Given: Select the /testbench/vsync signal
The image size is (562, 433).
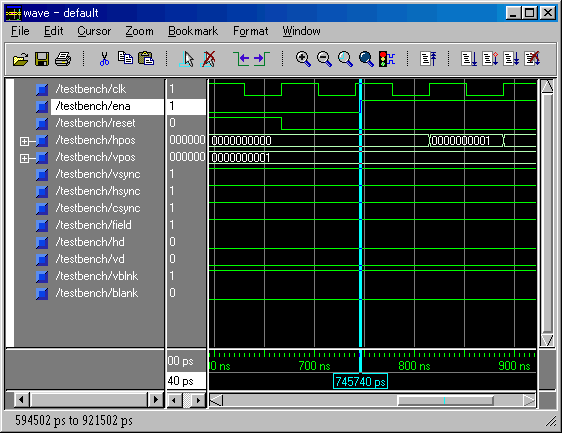Looking at the screenshot, I should [98, 174].
